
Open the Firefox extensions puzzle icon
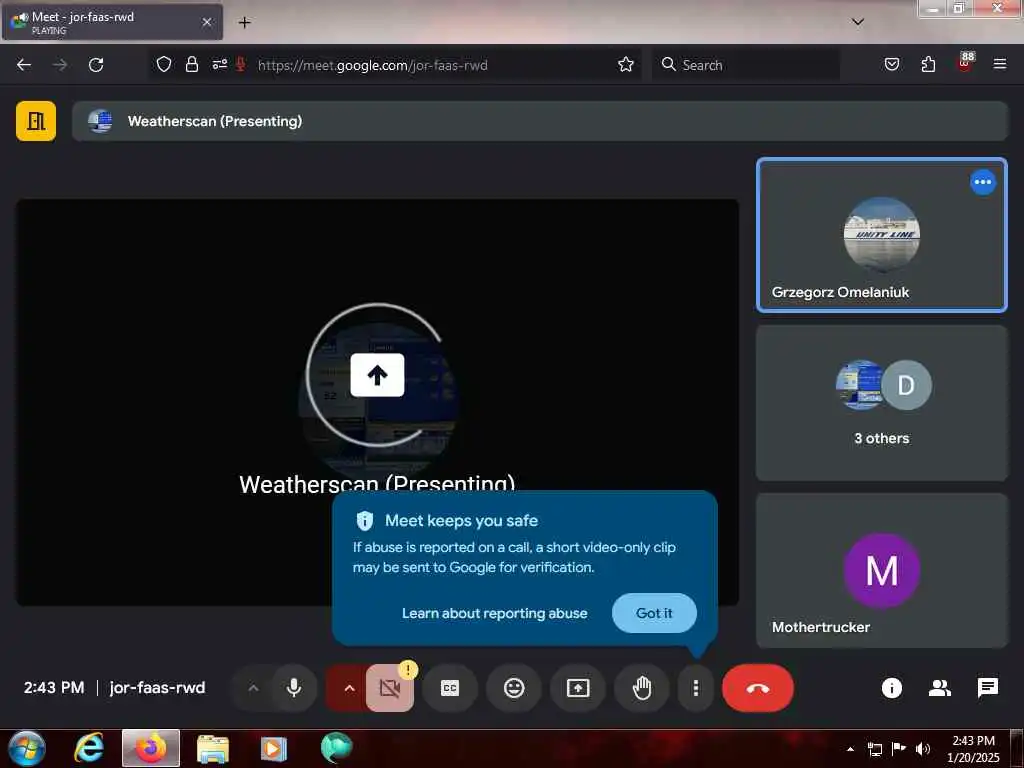928,64
